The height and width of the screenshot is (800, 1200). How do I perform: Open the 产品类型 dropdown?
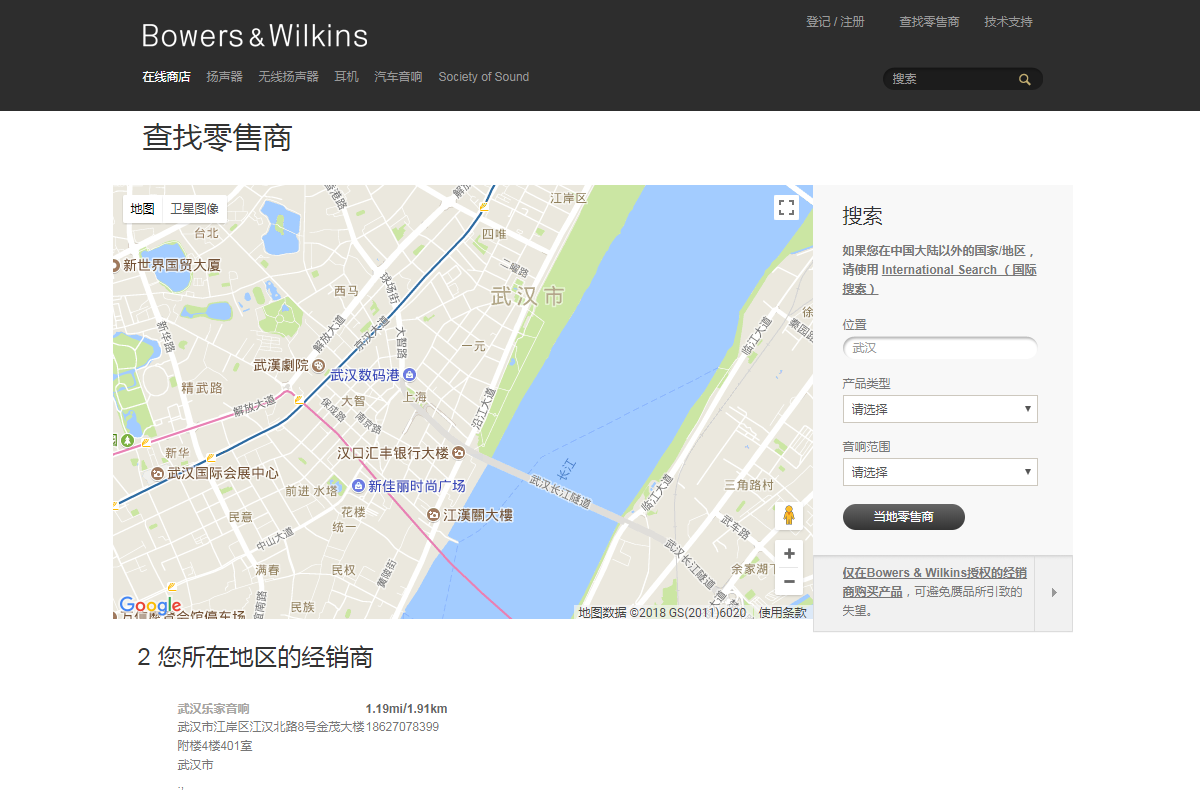(x=940, y=409)
